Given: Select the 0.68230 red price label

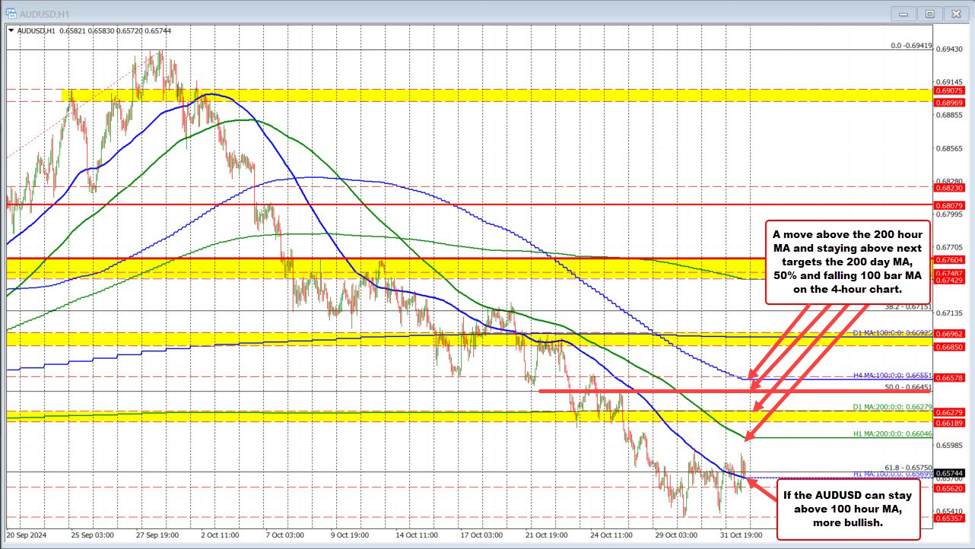Looking at the screenshot, I should coord(950,187).
